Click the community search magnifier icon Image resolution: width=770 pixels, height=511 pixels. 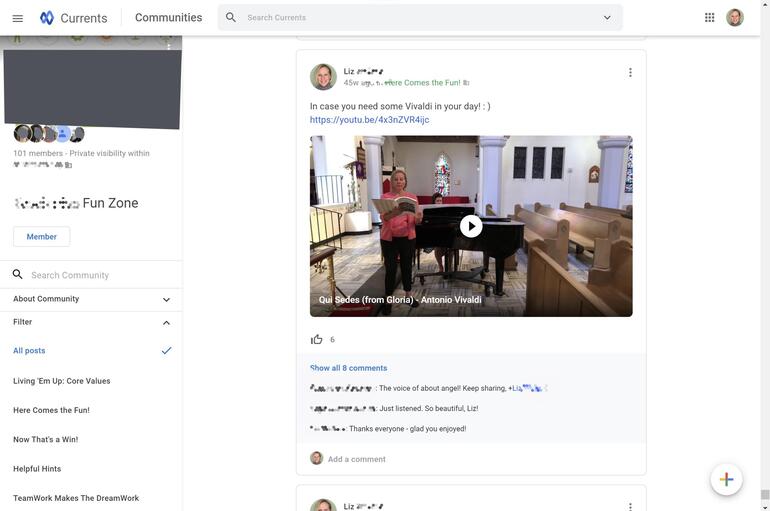(x=18, y=274)
